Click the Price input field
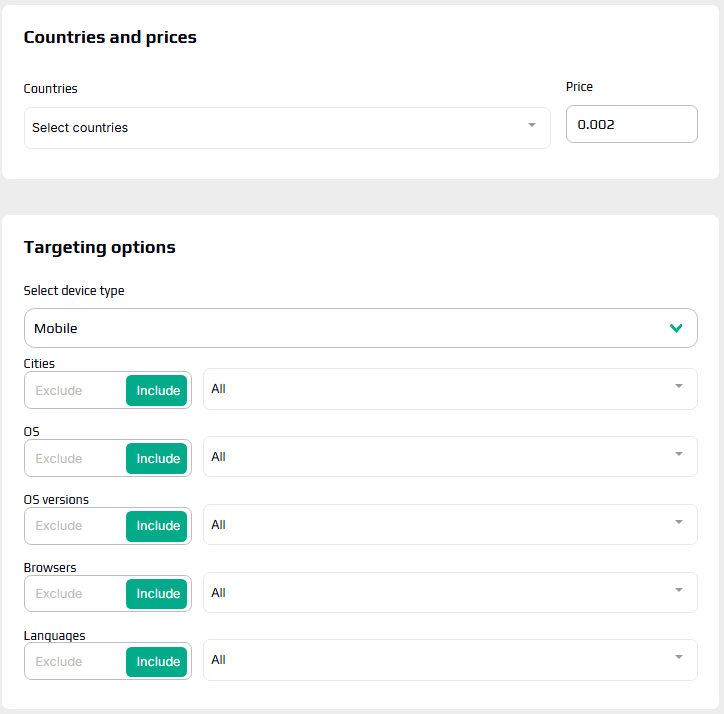Image resolution: width=724 pixels, height=714 pixels. point(631,125)
